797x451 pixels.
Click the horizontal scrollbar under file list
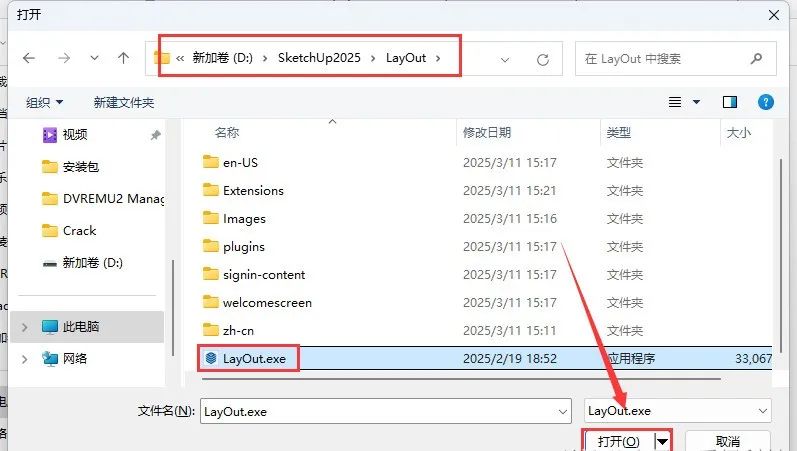[461, 379]
